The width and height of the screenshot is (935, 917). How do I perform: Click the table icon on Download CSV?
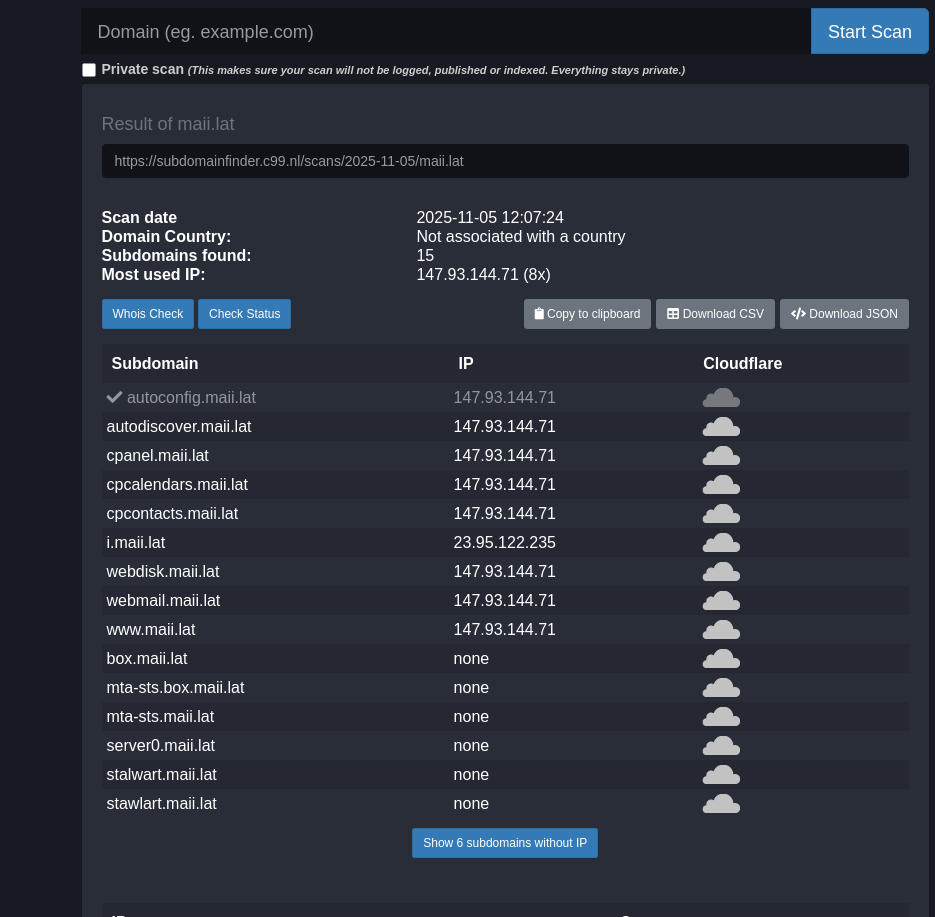coord(673,314)
